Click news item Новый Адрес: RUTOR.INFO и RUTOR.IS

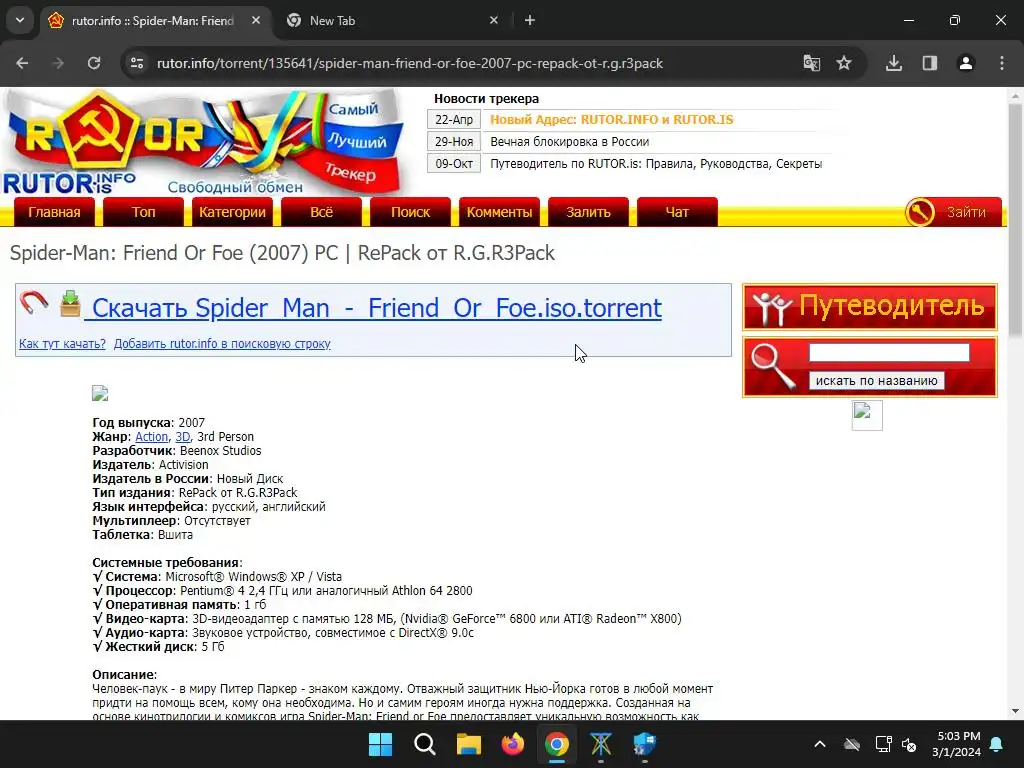(612, 120)
